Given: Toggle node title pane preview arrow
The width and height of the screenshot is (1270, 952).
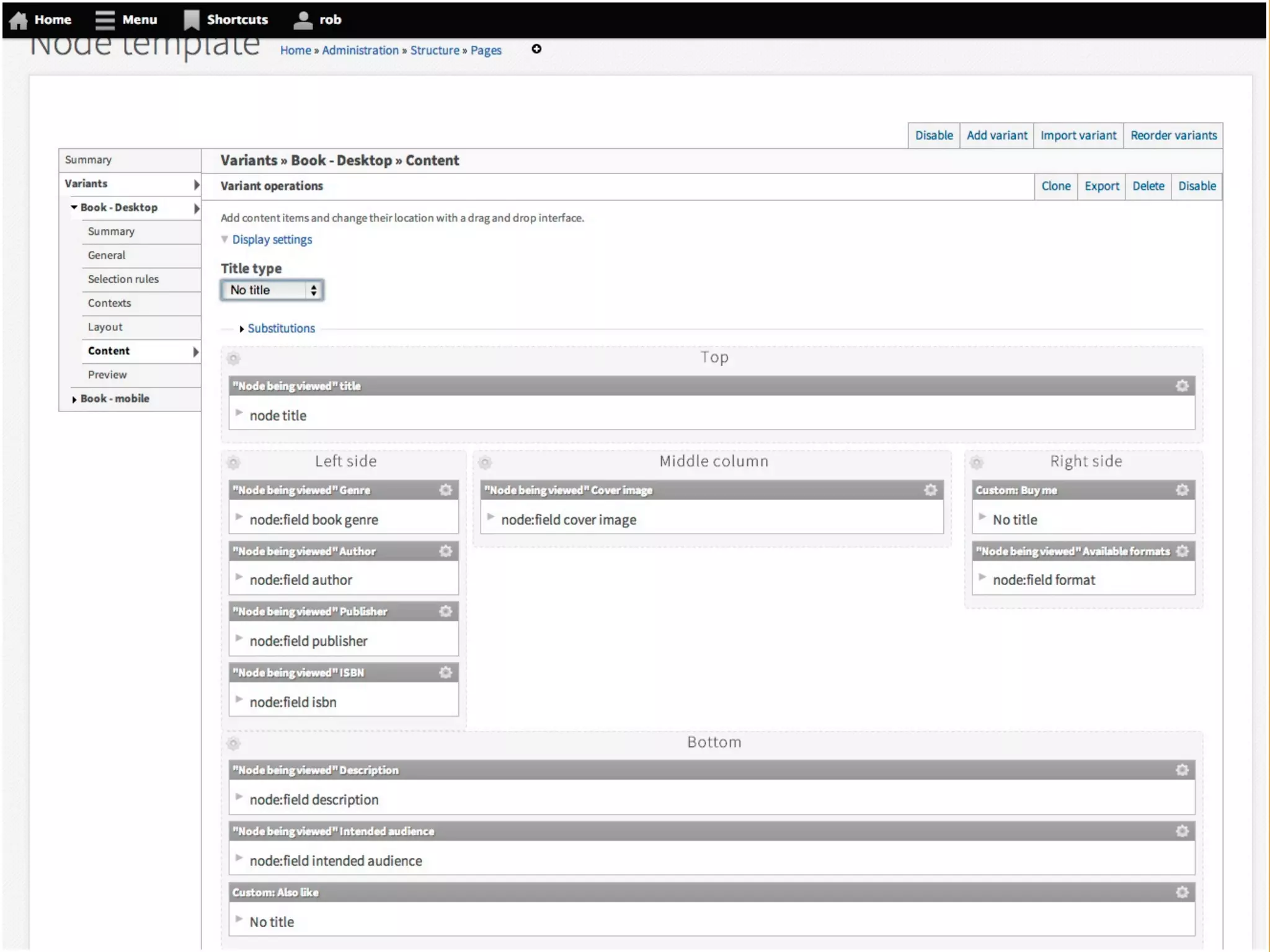Looking at the screenshot, I should coord(239,412).
